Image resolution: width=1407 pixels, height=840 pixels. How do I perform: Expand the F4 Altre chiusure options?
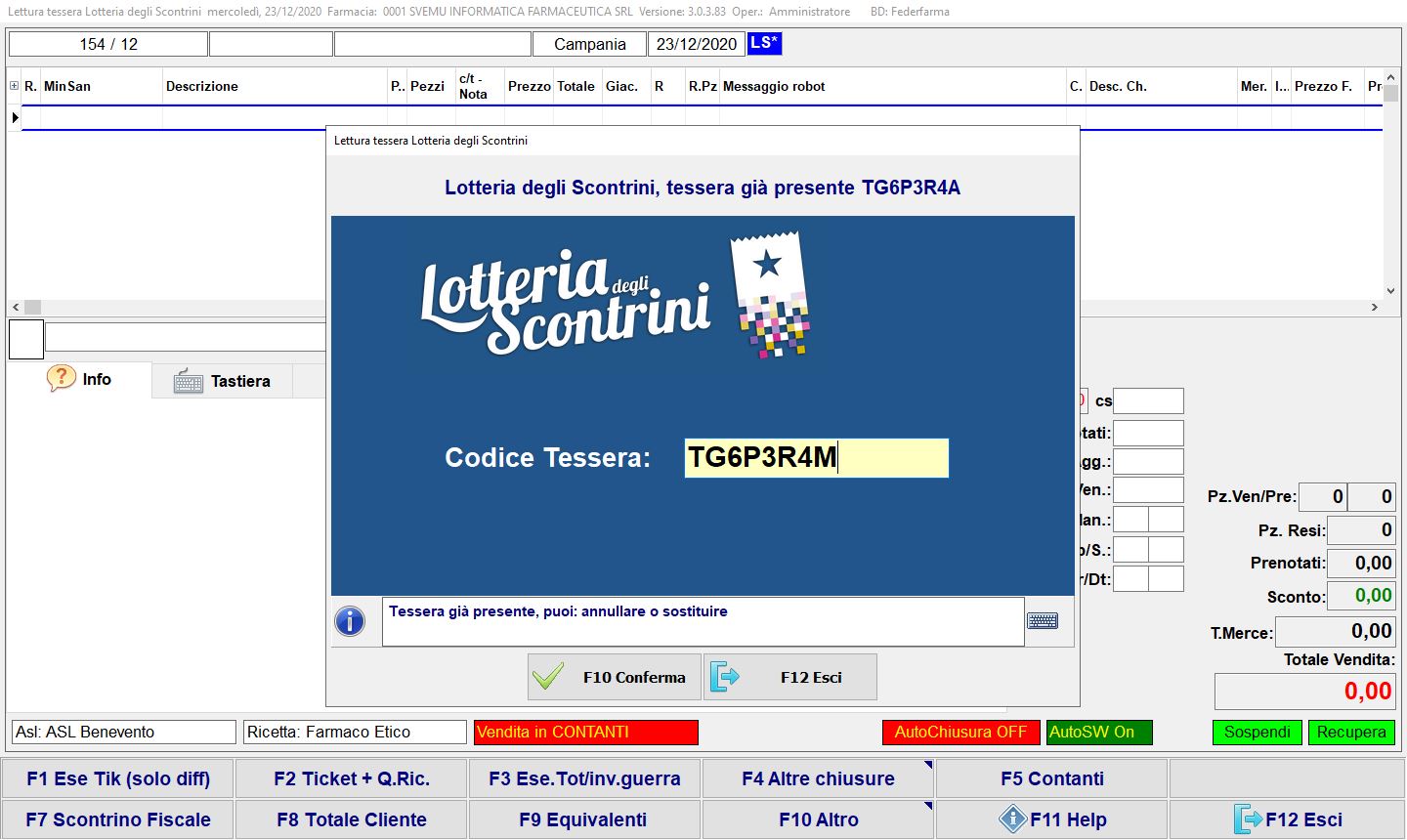818,778
